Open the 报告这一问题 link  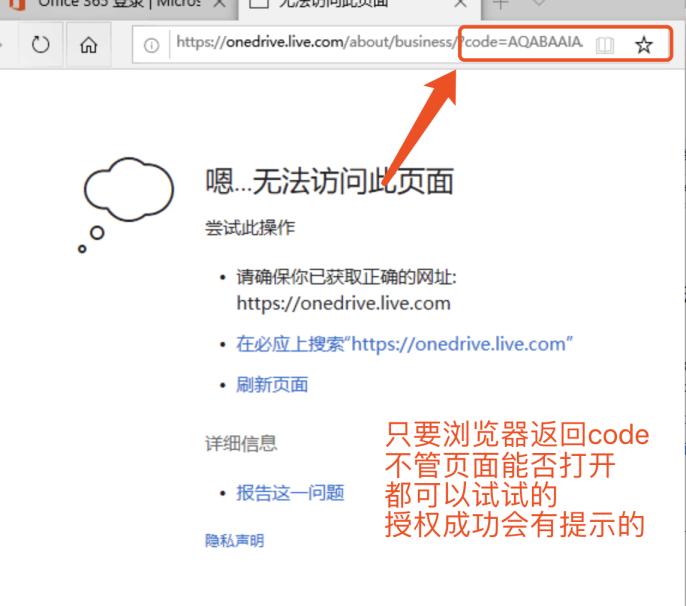point(290,493)
